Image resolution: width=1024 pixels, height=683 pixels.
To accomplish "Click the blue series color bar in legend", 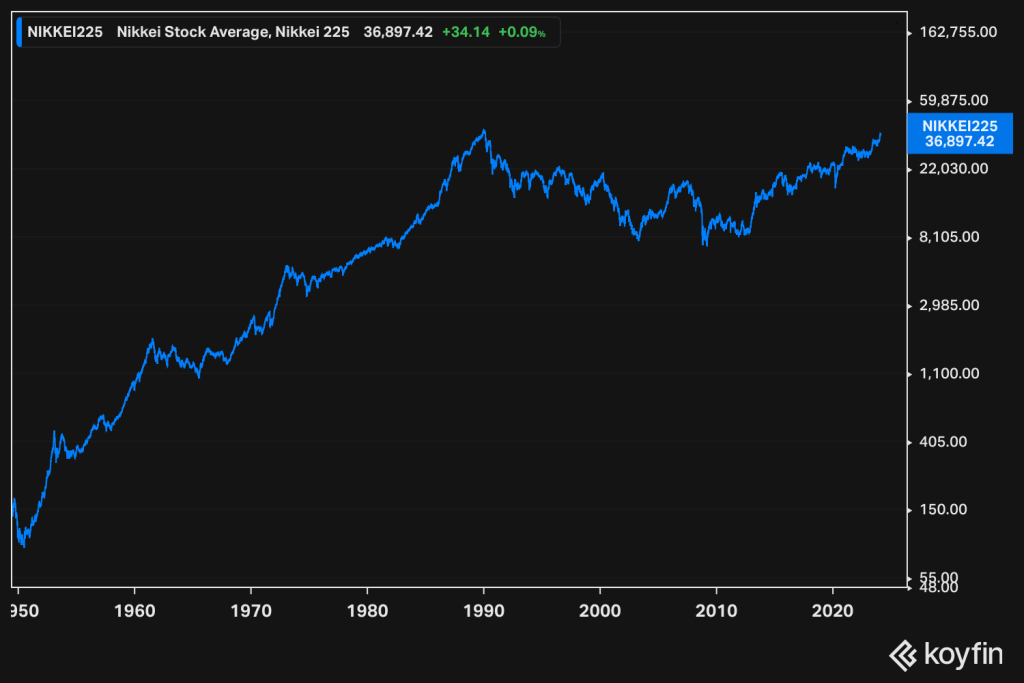I will click(x=21, y=32).
